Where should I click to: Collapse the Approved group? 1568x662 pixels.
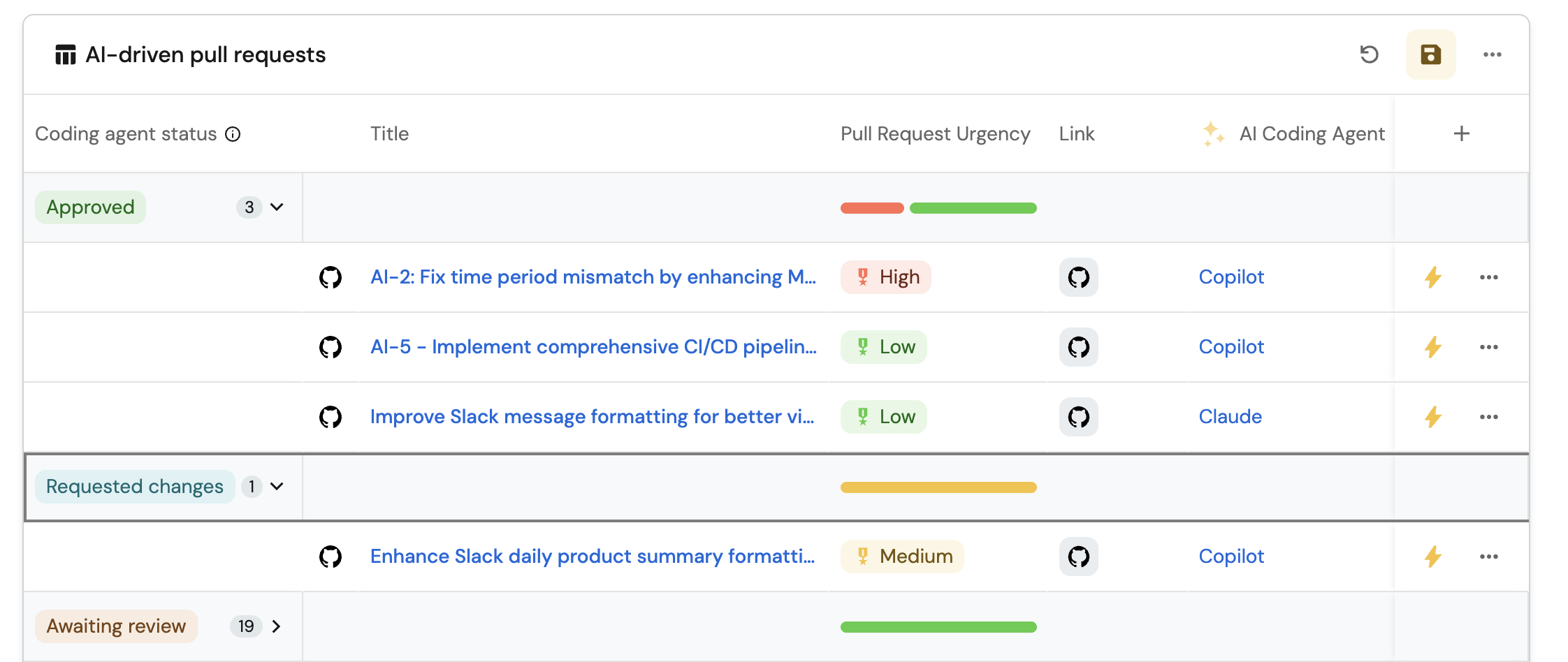click(x=277, y=207)
